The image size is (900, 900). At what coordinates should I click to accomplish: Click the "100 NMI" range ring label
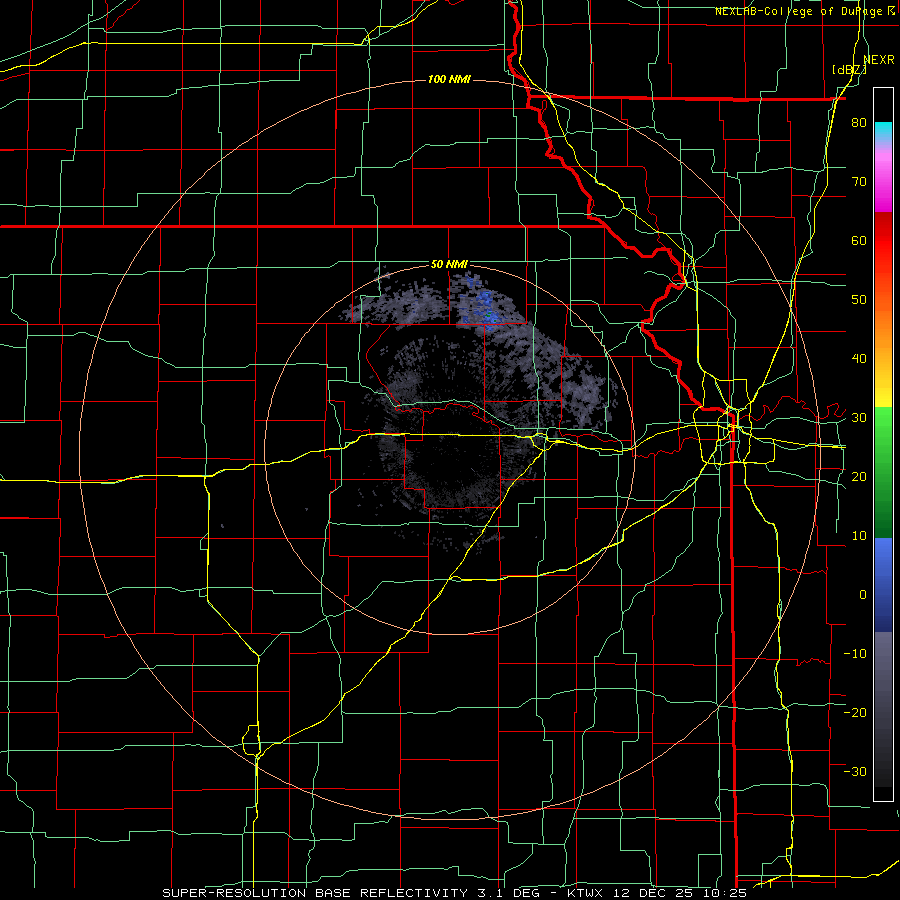tap(449, 79)
